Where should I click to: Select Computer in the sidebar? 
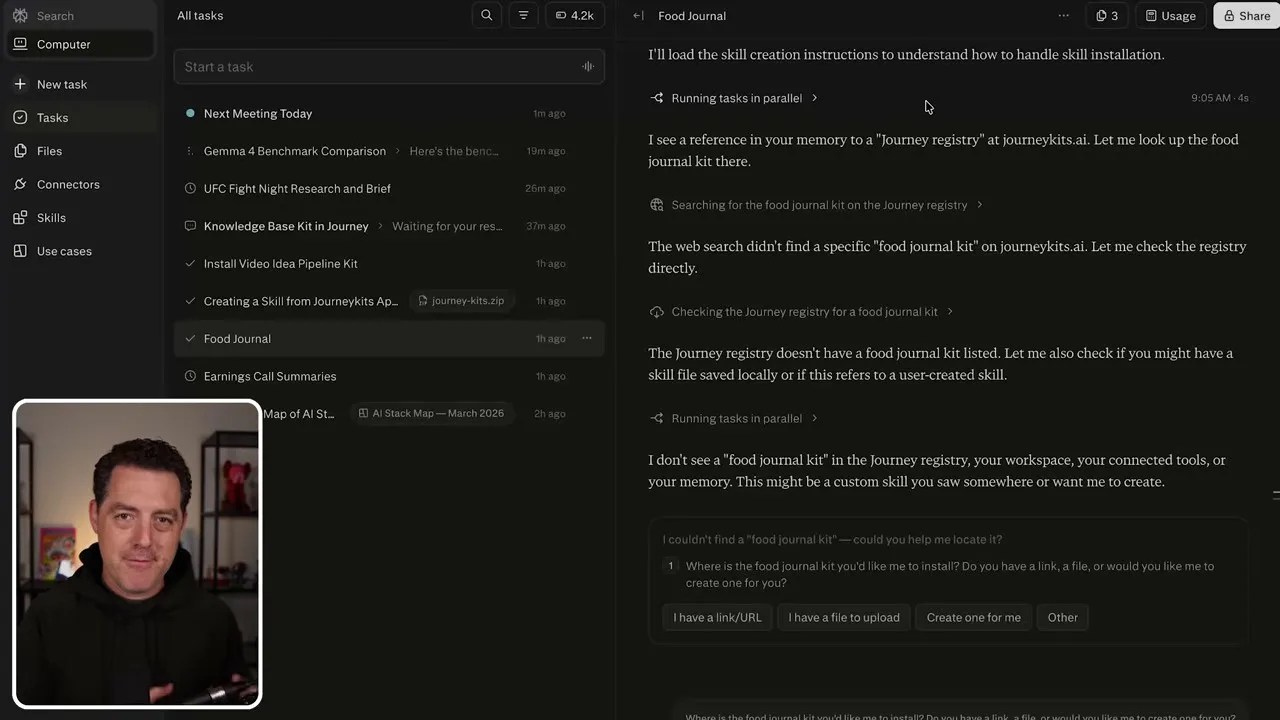tap(80, 44)
